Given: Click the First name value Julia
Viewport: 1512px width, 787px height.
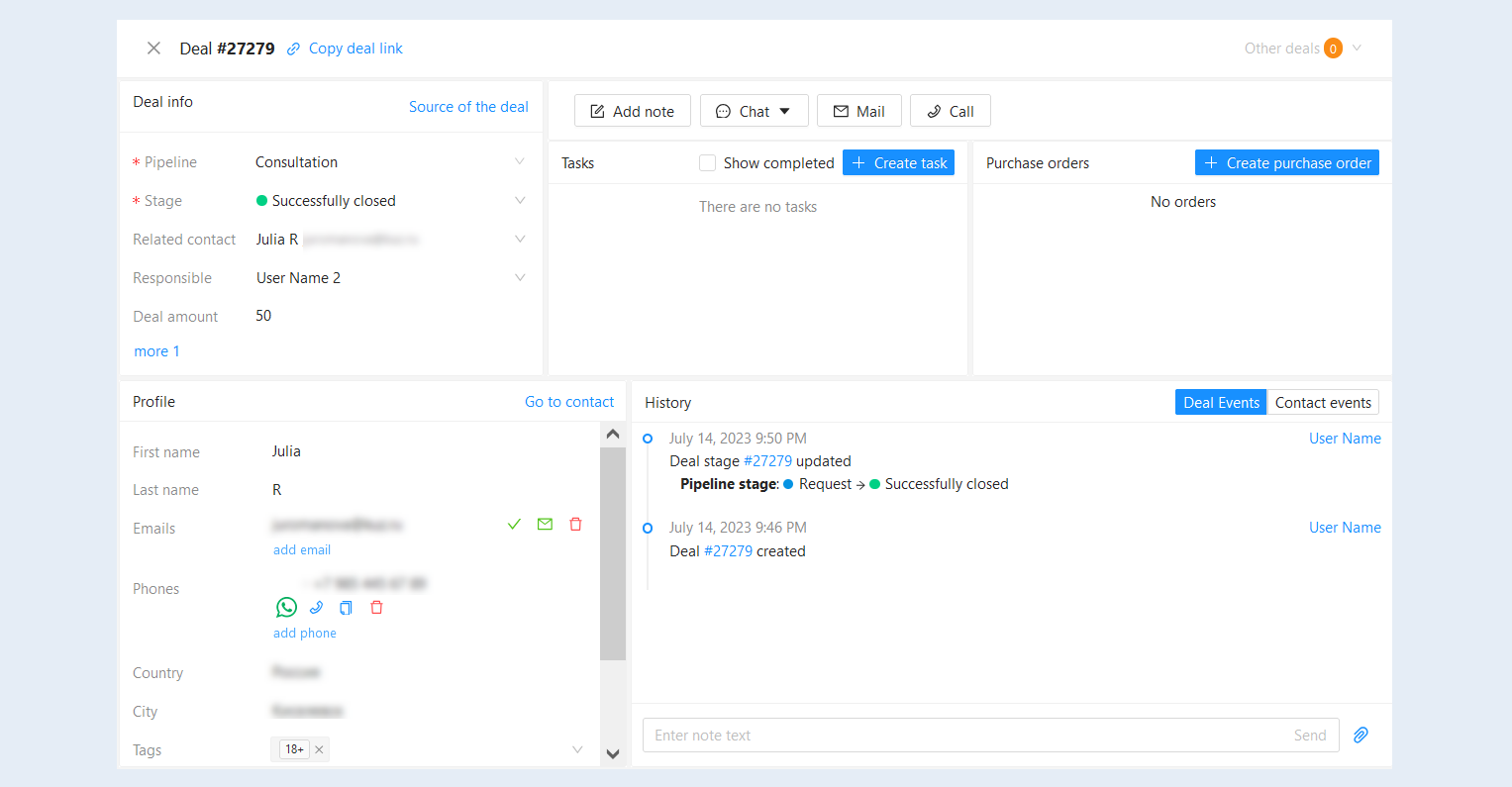Looking at the screenshot, I should (x=286, y=451).
